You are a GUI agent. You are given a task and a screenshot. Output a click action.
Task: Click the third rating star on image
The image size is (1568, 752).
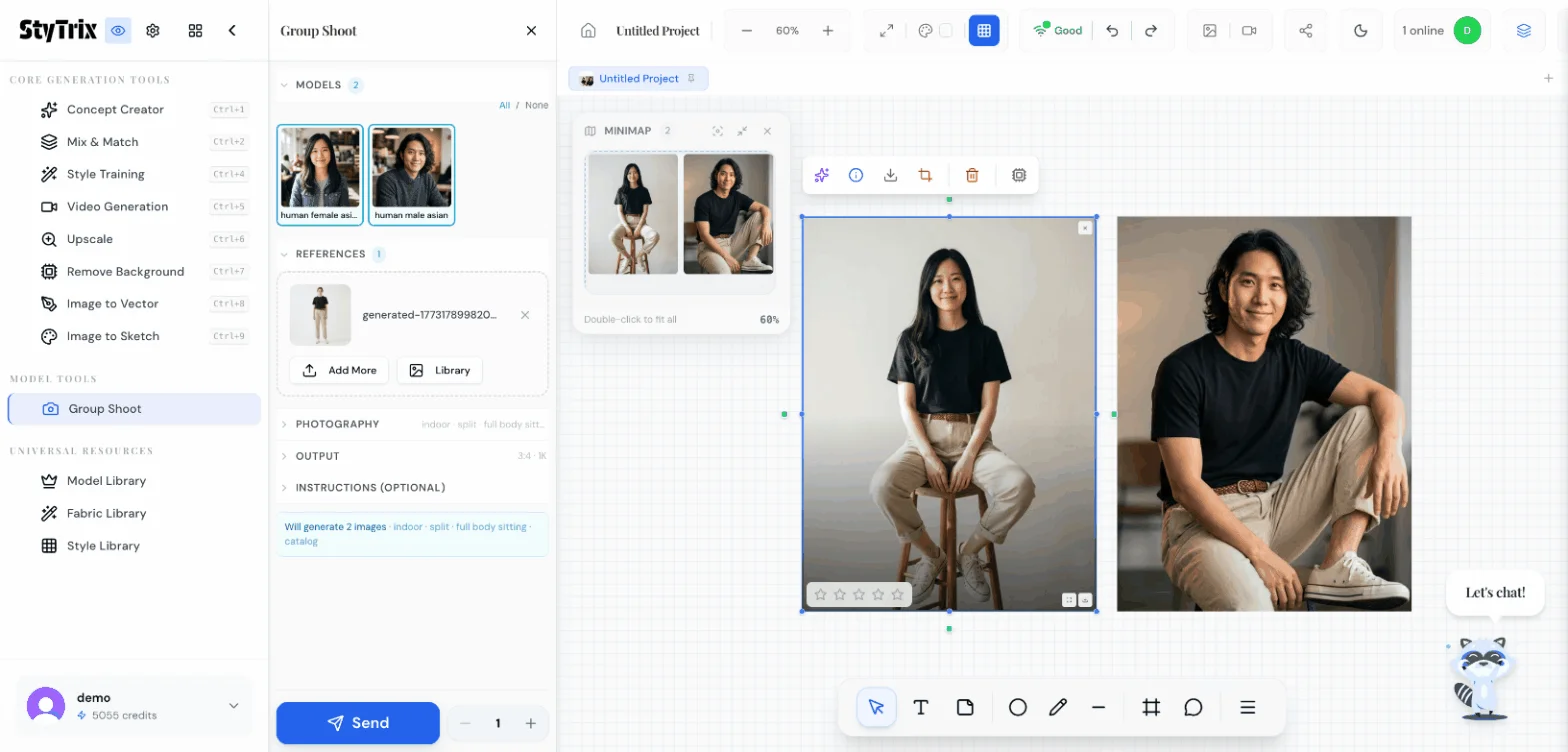pyautogui.click(x=859, y=595)
